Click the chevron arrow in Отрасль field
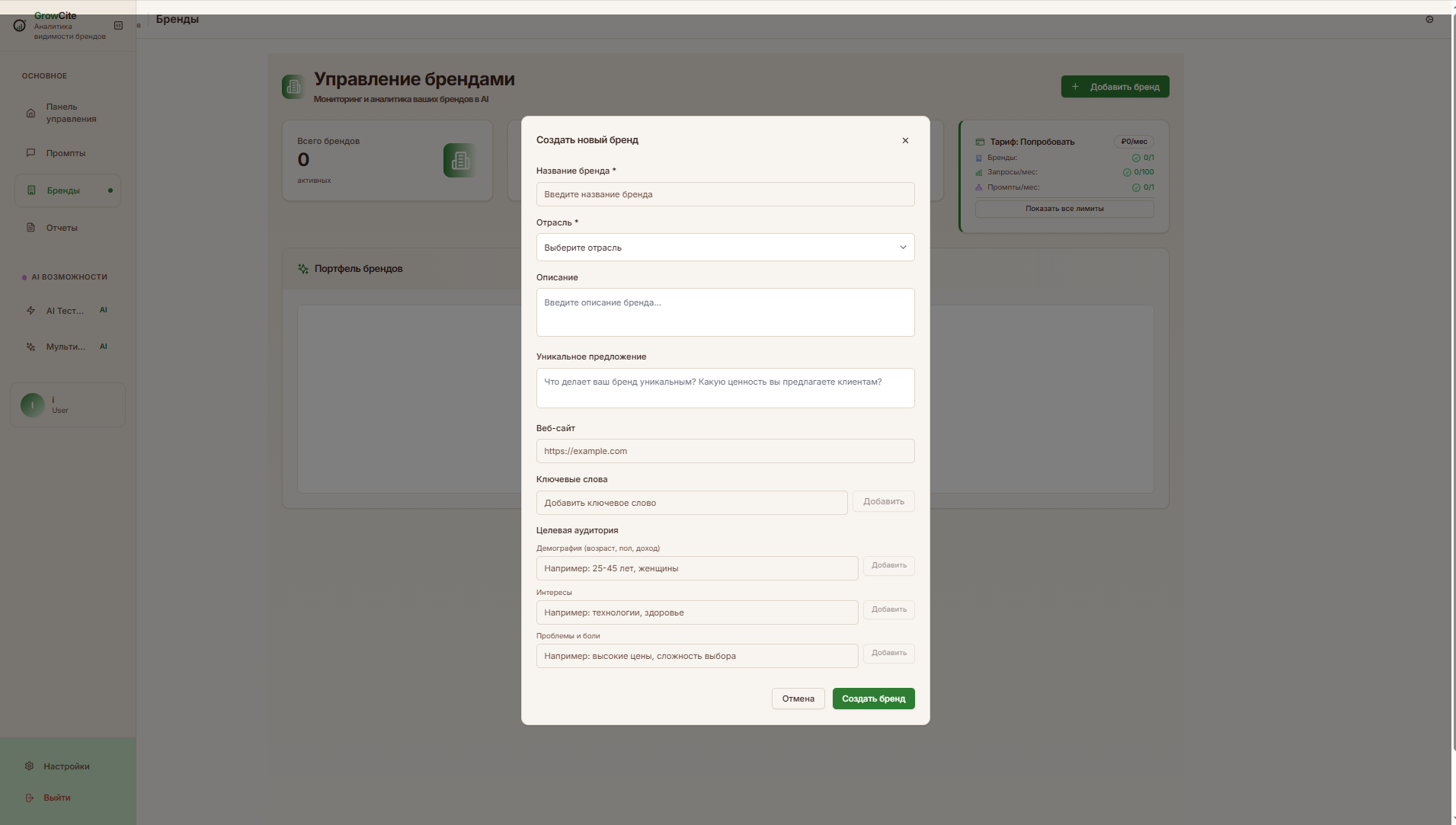 [903, 248]
